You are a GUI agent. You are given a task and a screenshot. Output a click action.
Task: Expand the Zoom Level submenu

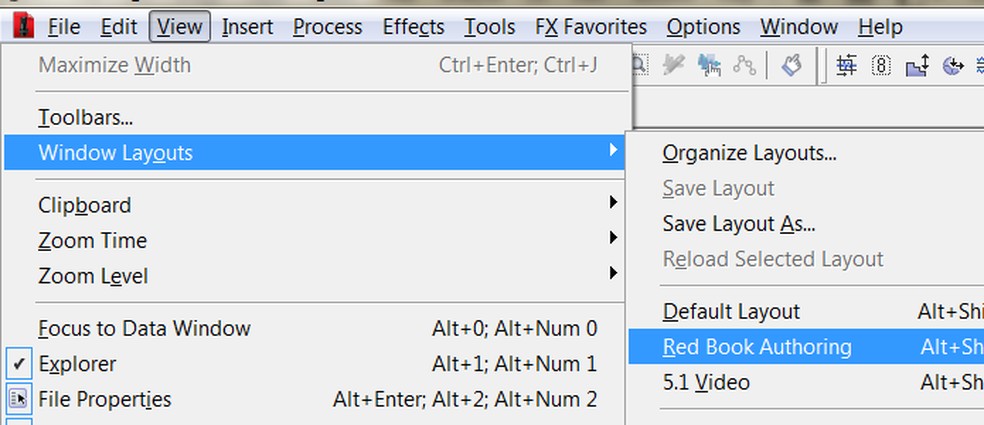(x=93, y=275)
